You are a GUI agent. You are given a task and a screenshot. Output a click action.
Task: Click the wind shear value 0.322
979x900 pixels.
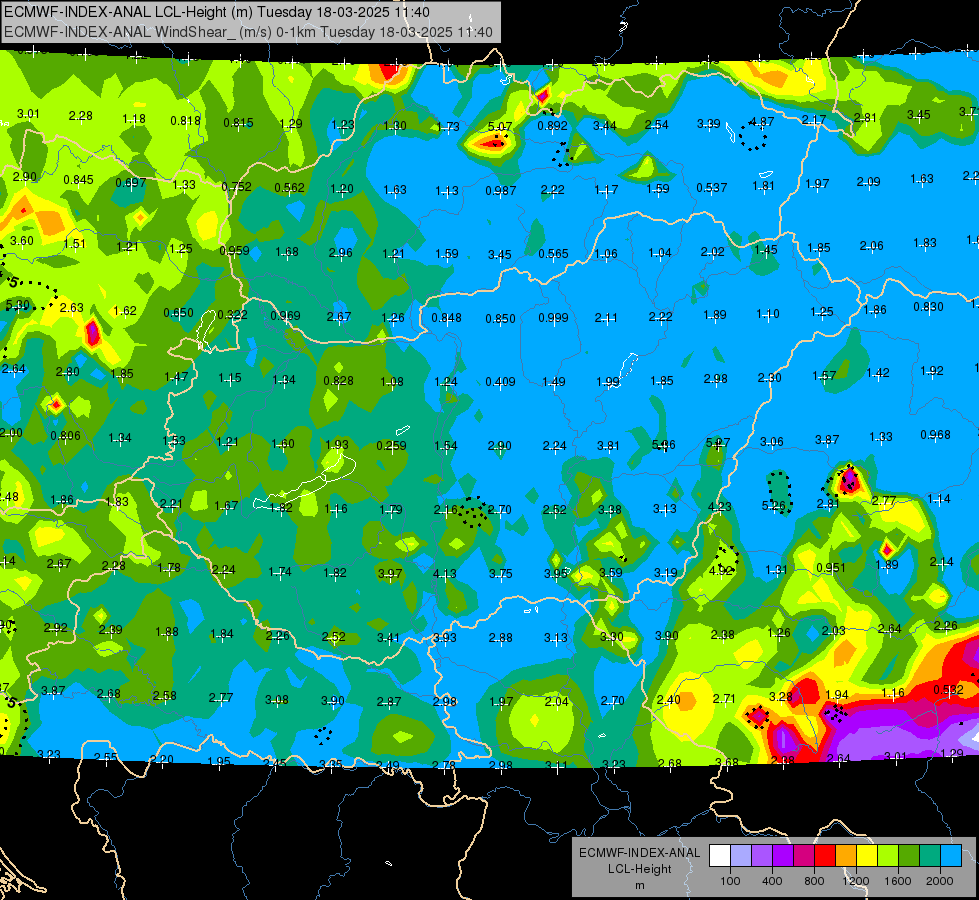(232, 314)
